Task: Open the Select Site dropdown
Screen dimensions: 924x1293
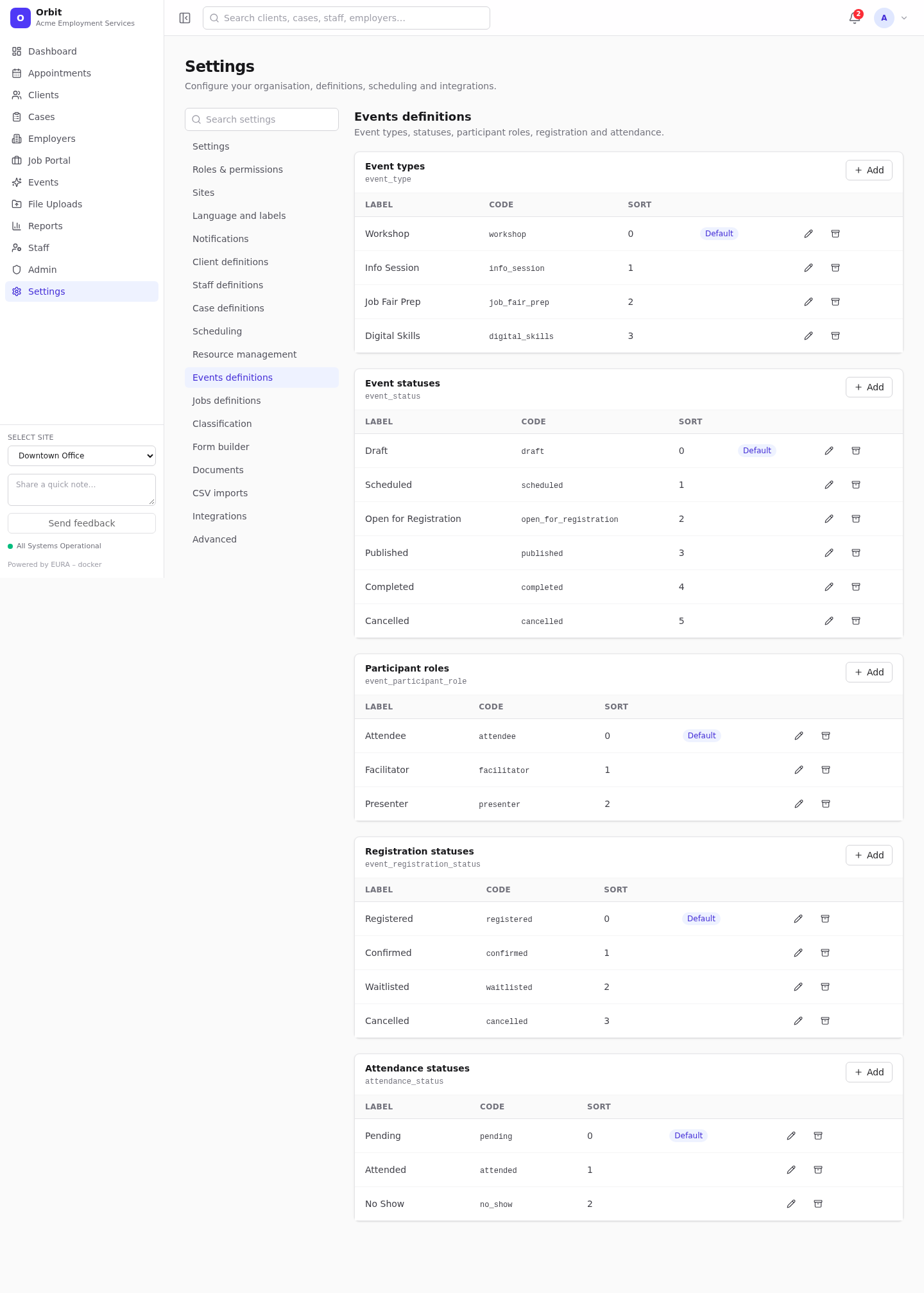Action: (x=81, y=456)
